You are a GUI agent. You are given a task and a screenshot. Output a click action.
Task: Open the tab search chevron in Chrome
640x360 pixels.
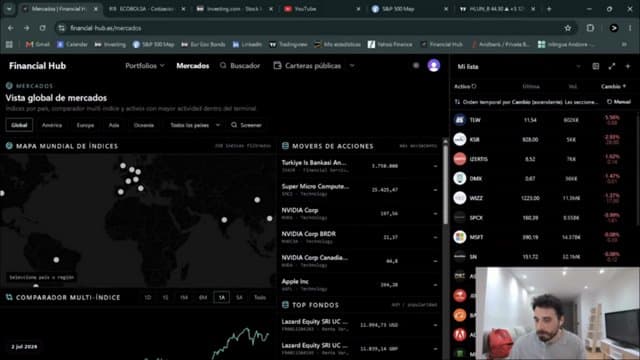9,9
